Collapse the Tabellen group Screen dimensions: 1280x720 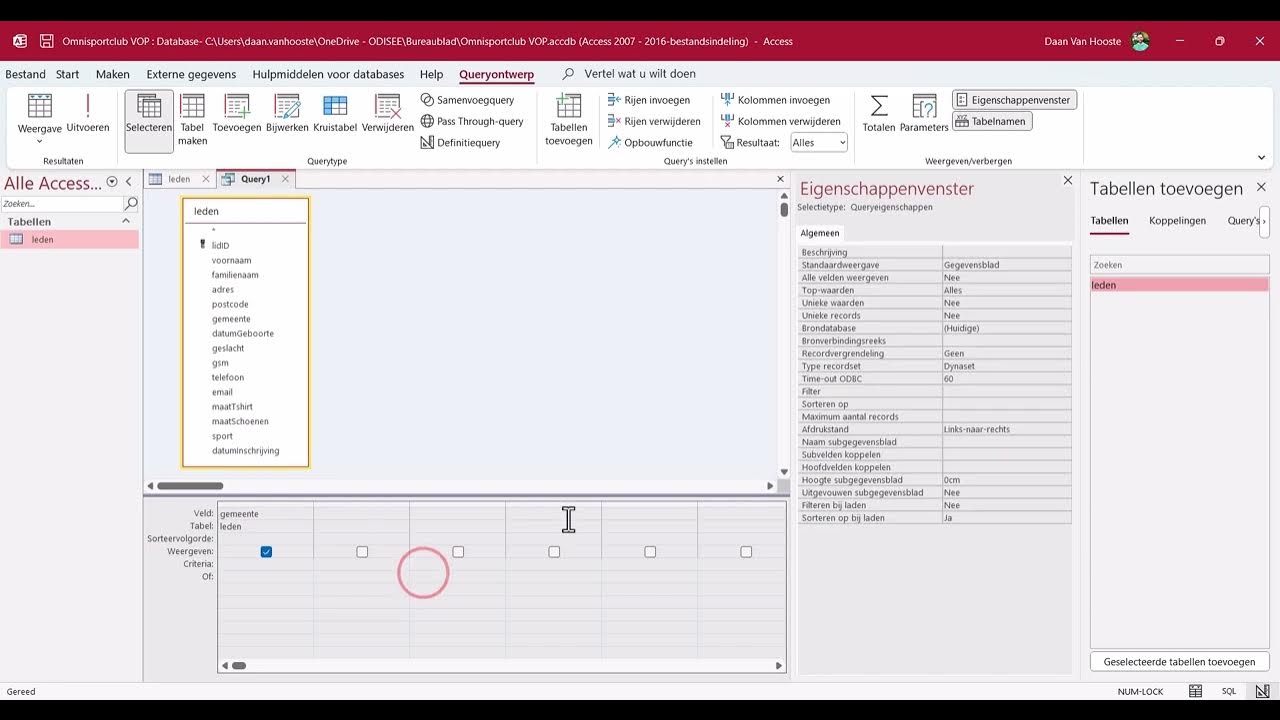coord(126,221)
